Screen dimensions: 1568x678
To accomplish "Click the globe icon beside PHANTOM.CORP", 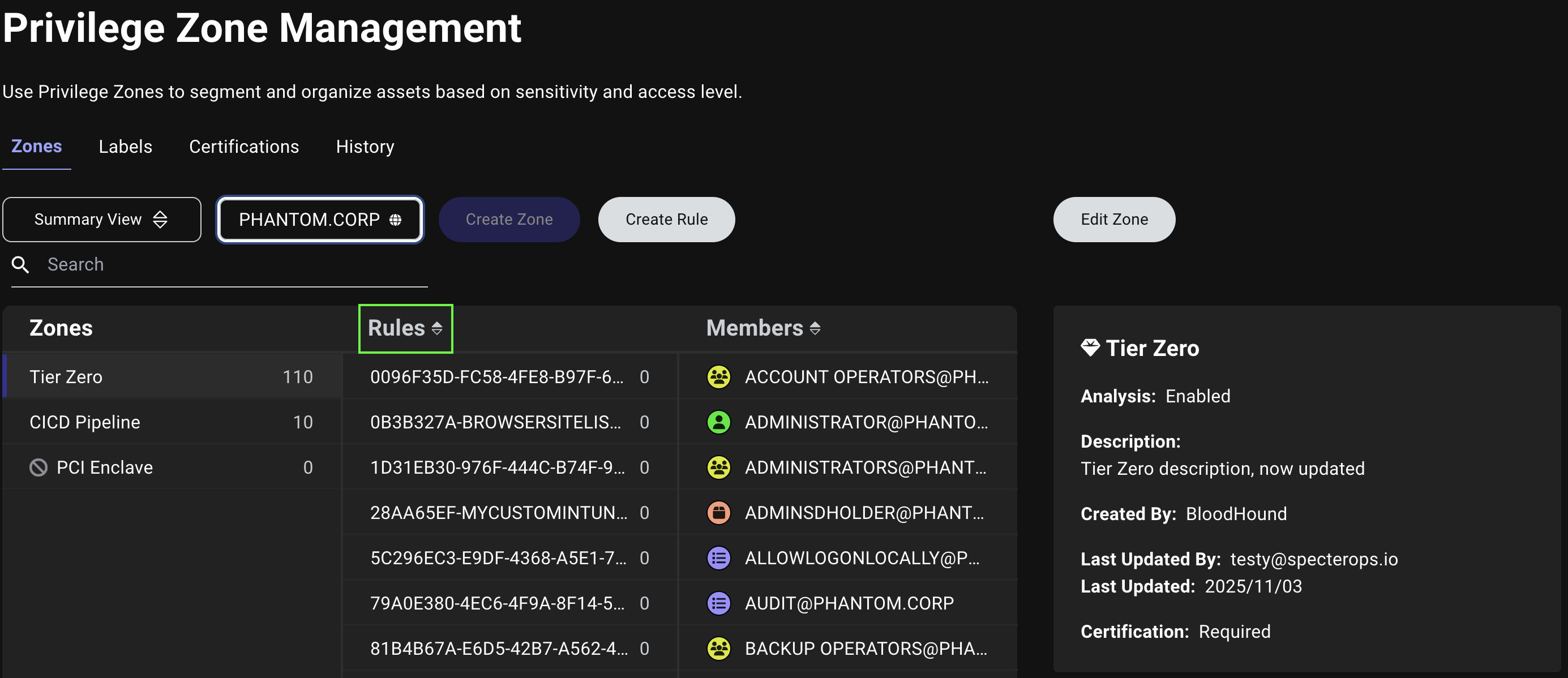I will point(396,220).
